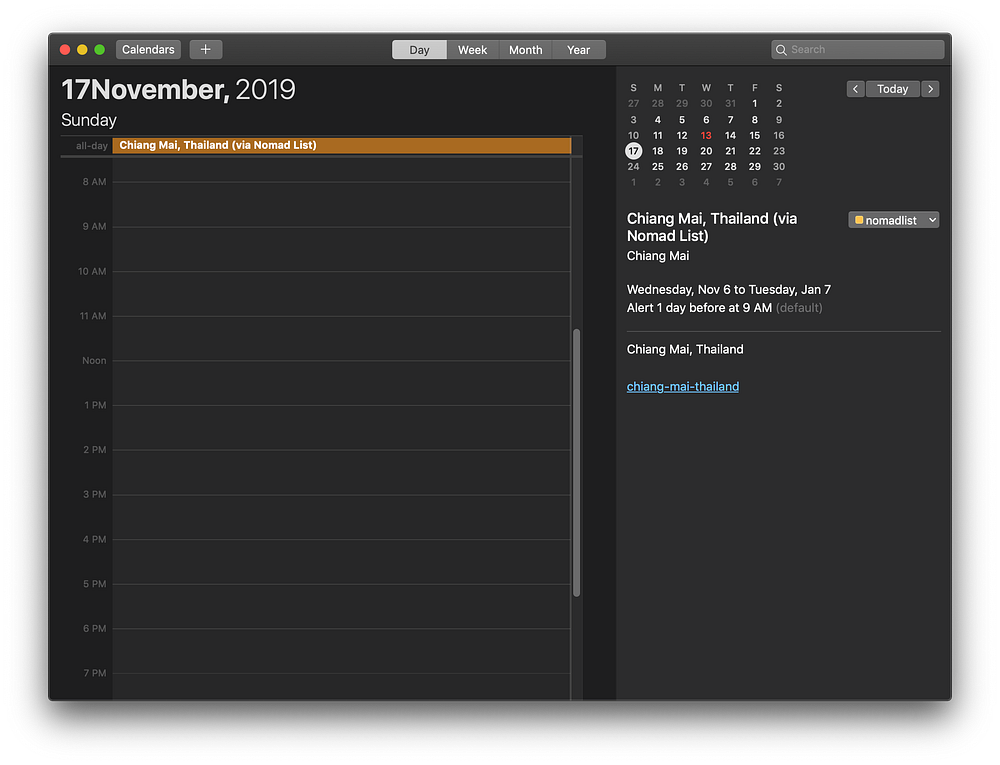Switch to Week view tab

[x=473, y=50]
